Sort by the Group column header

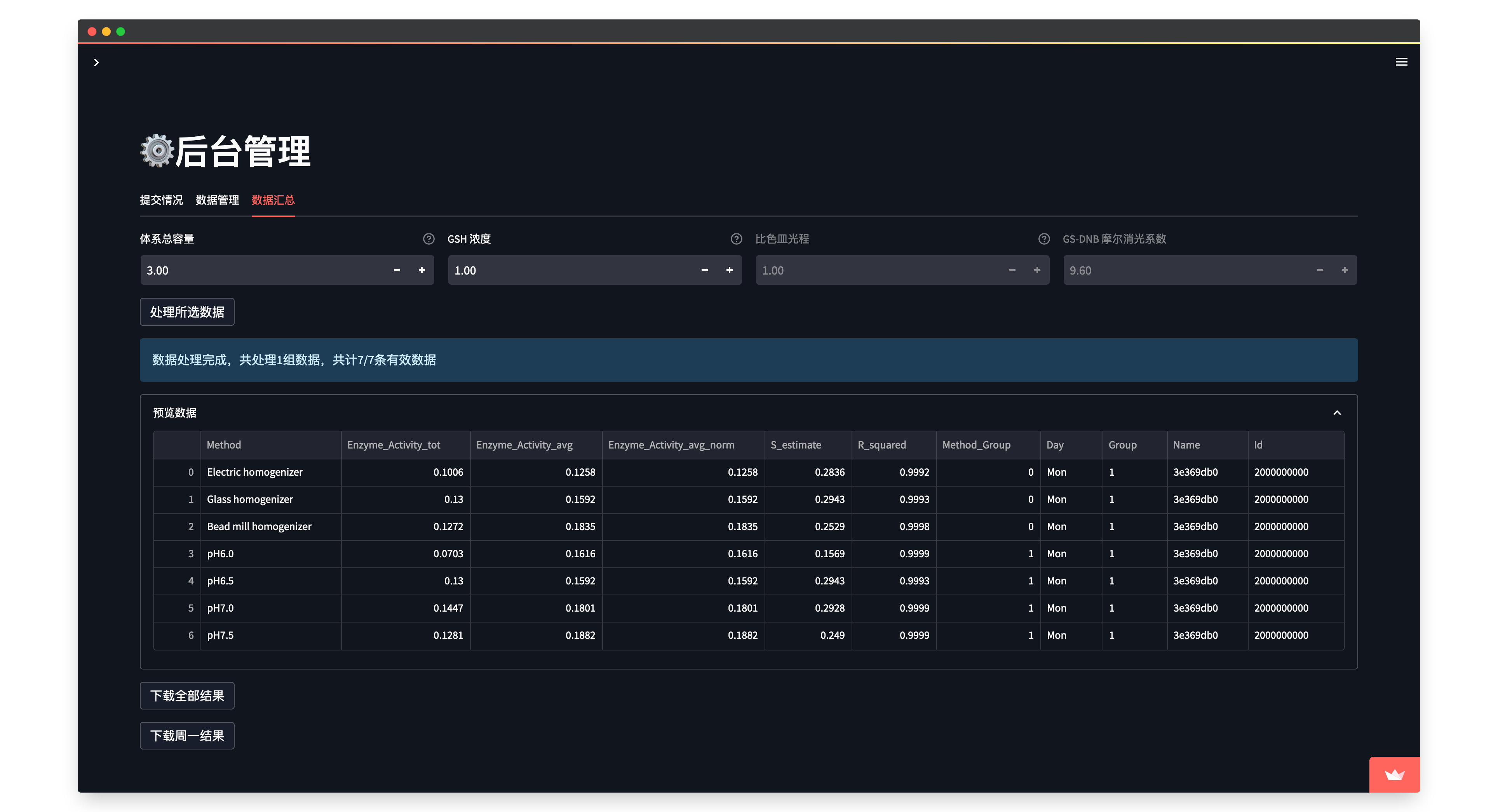(x=1134, y=445)
